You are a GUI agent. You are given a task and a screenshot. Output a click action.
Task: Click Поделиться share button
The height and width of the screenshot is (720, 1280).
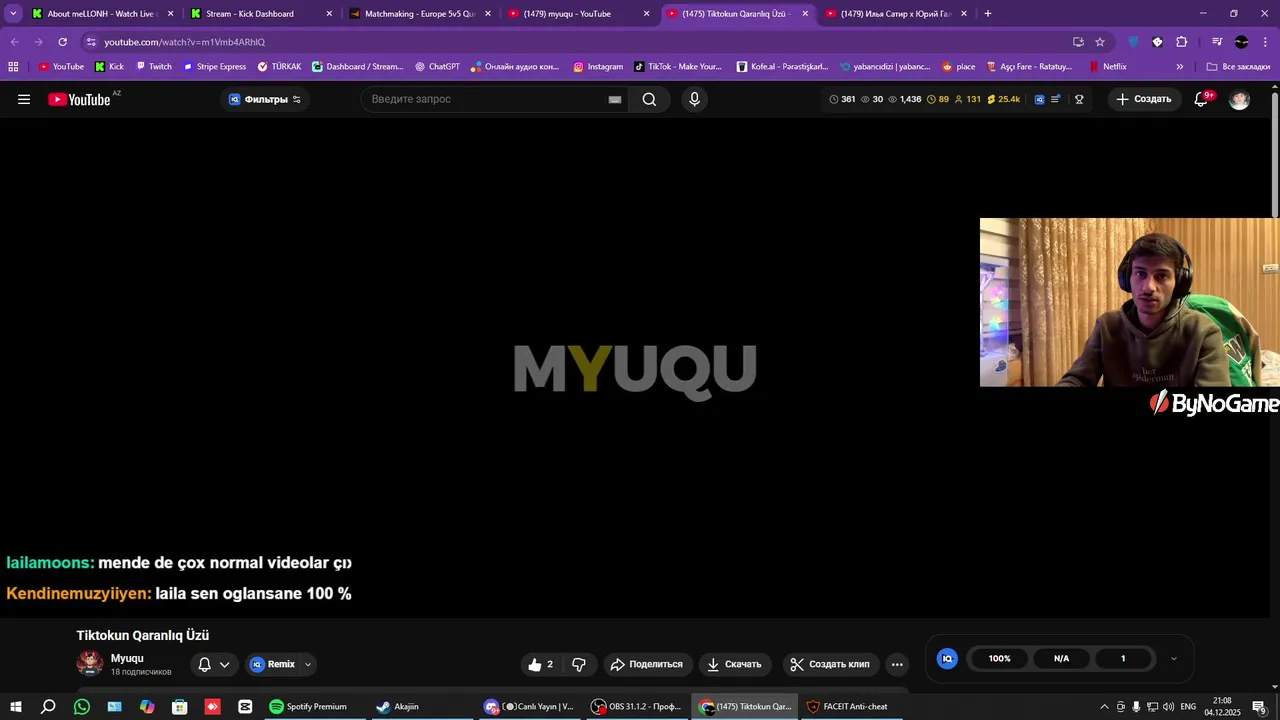pos(646,664)
